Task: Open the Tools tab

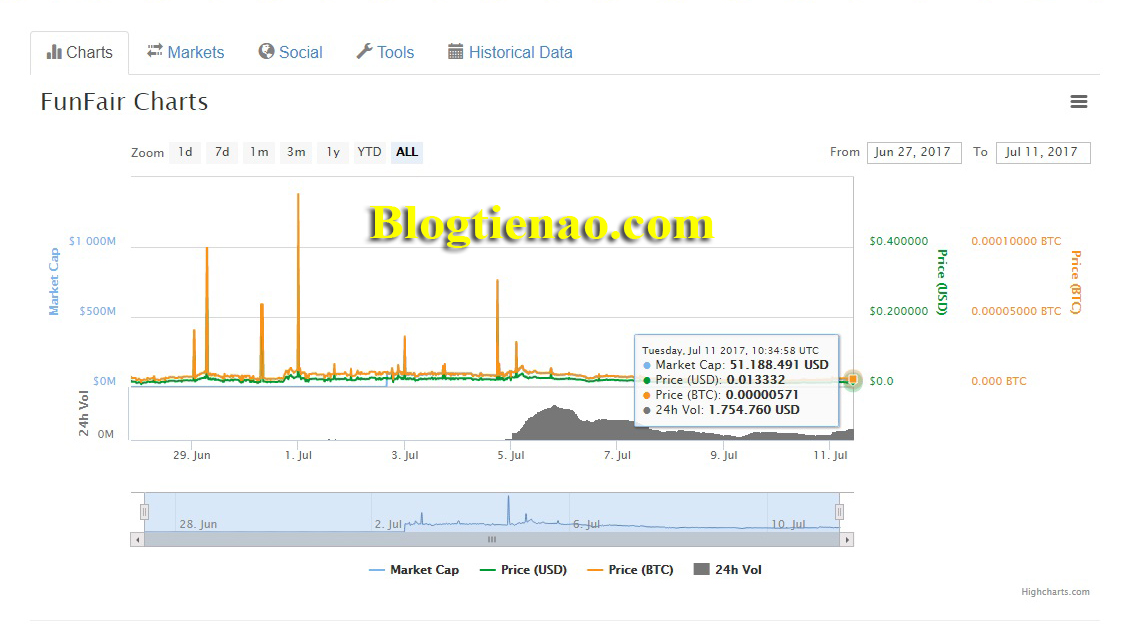Action: 386,53
